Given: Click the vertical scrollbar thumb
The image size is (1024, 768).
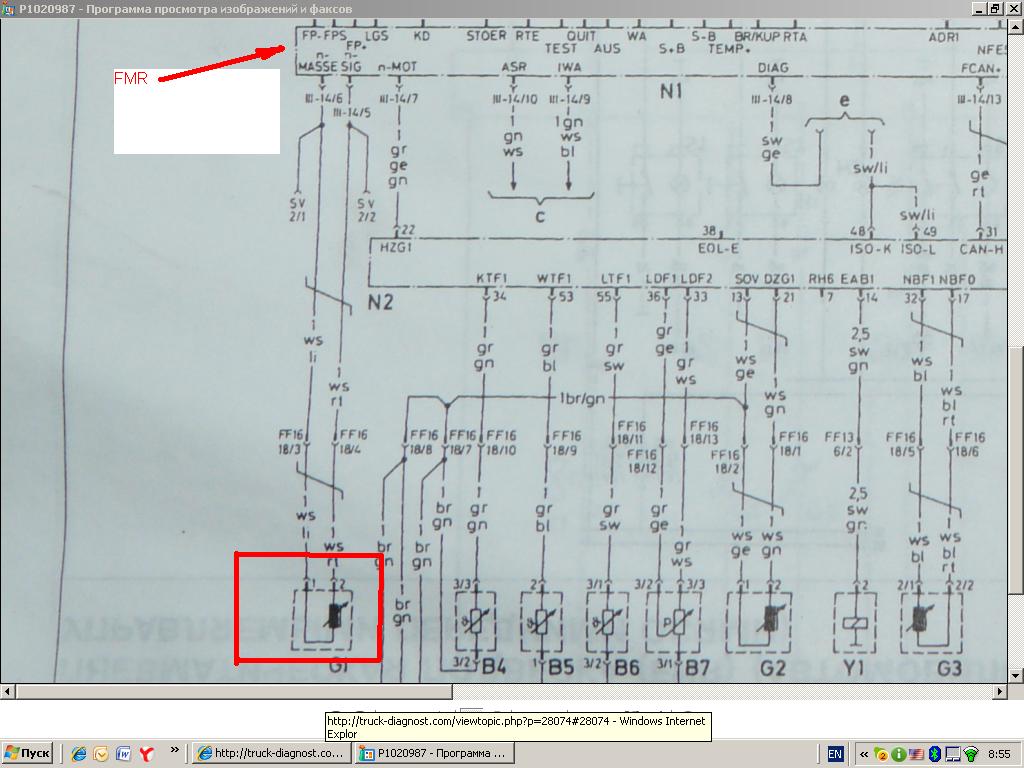Looking at the screenshot, I should pos(1016,468).
